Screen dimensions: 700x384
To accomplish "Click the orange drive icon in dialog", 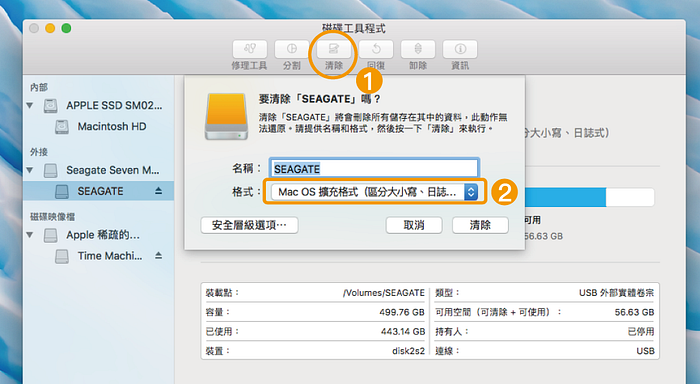I will (x=226, y=116).
